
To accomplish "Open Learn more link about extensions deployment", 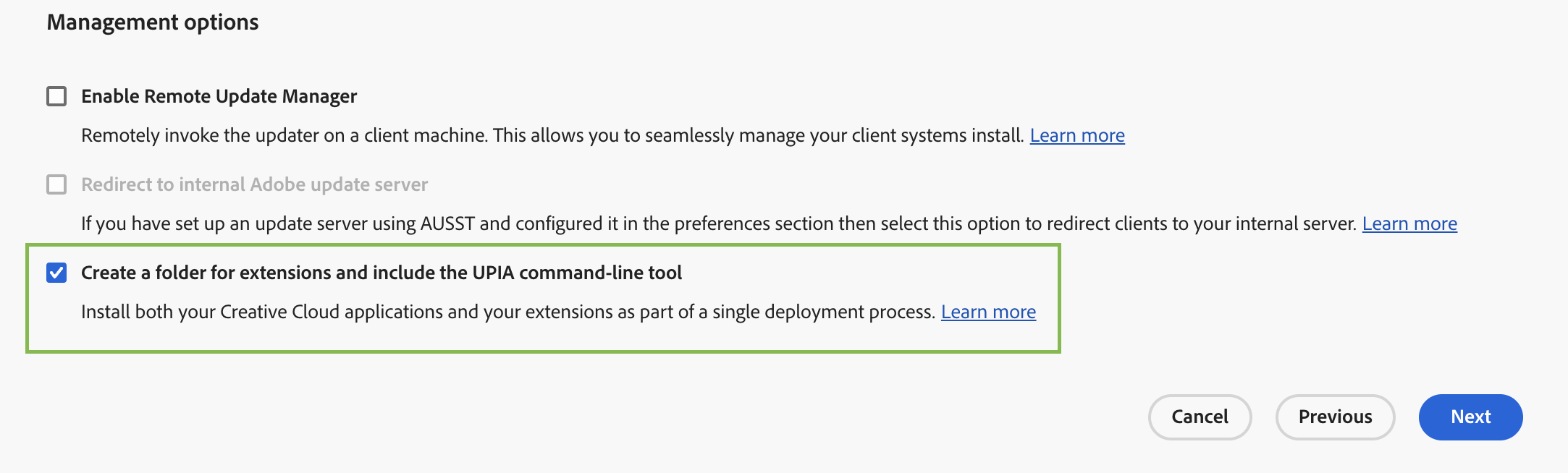I will (x=987, y=312).
